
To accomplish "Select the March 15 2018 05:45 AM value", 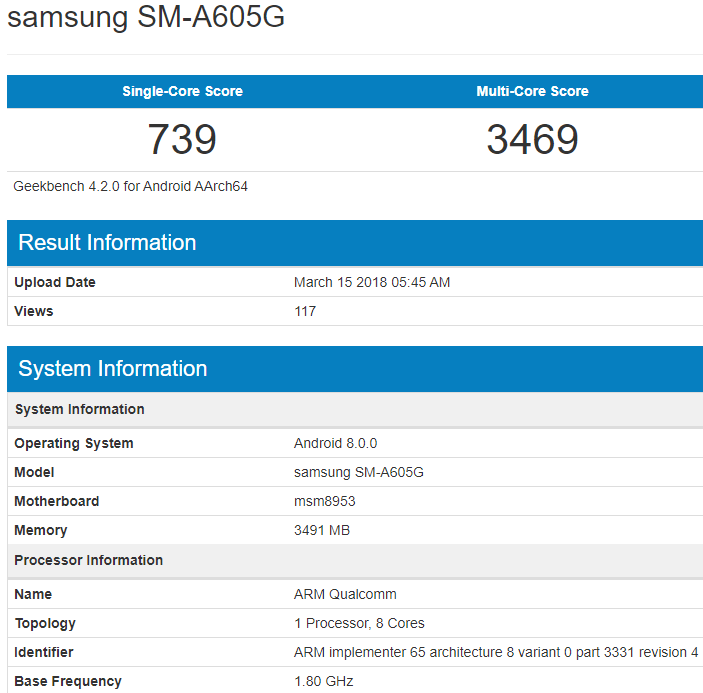I will point(372,282).
